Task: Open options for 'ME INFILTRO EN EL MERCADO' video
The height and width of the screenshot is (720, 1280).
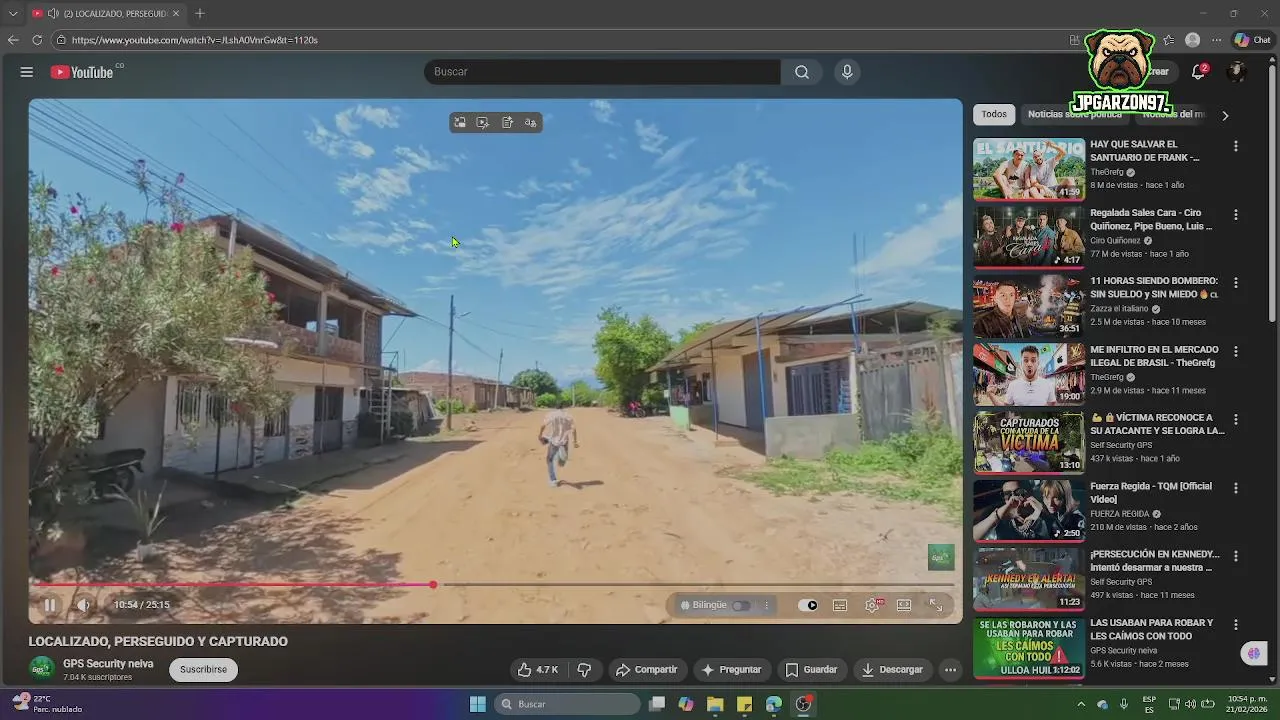Action: tap(1235, 351)
